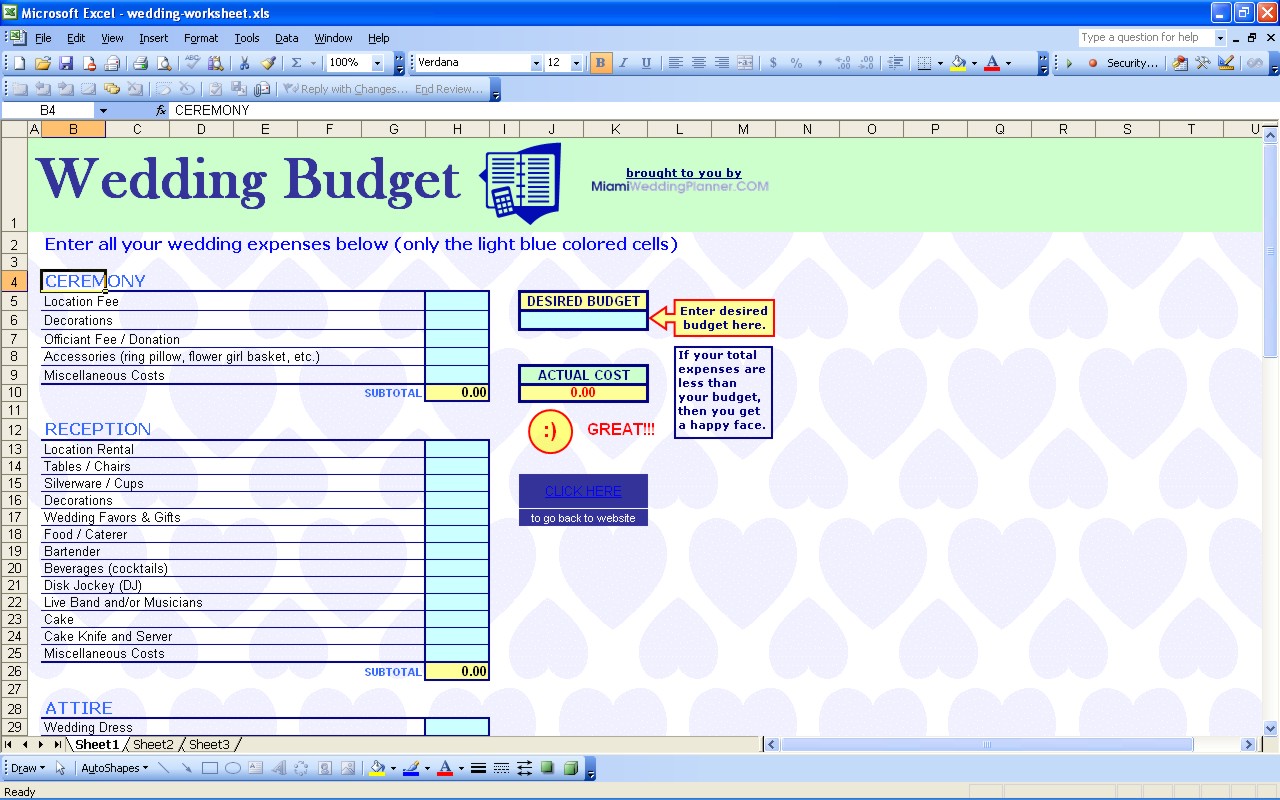Image resolution: width=1280 pixels, height=800 pixels.
Task: Select the Location Fee amount cell
Action: [x=457, y=301]
